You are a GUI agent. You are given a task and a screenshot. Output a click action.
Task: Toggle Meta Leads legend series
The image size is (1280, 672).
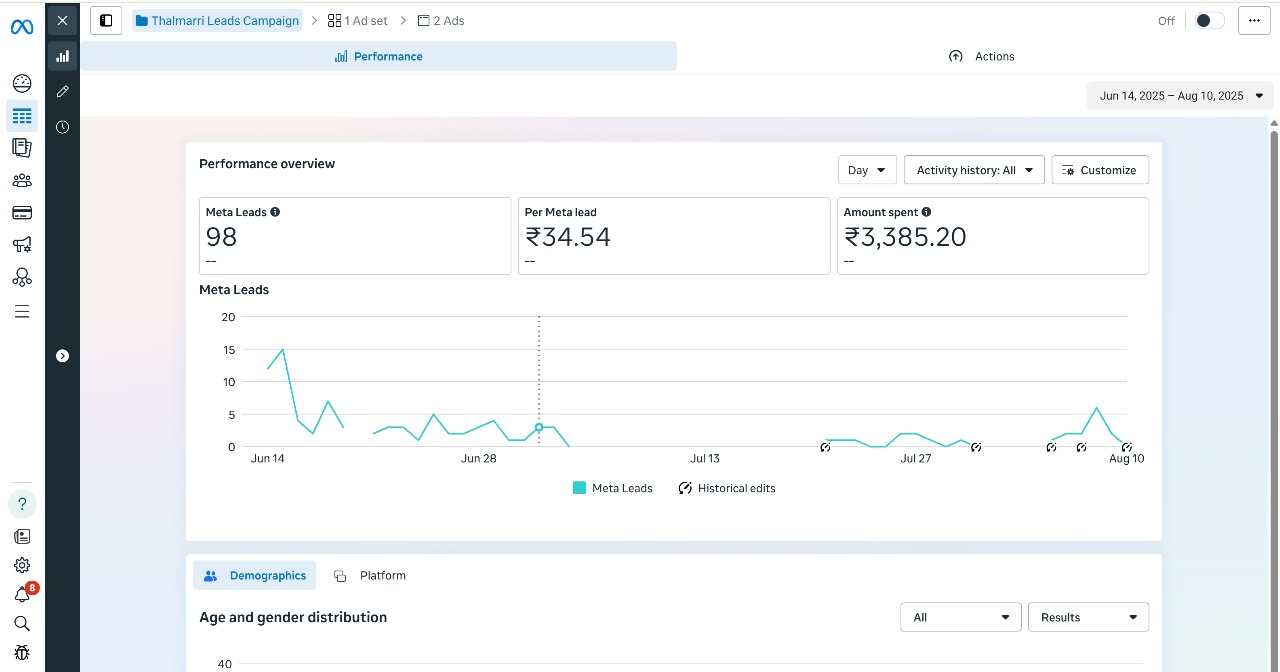tap(613, 488)
